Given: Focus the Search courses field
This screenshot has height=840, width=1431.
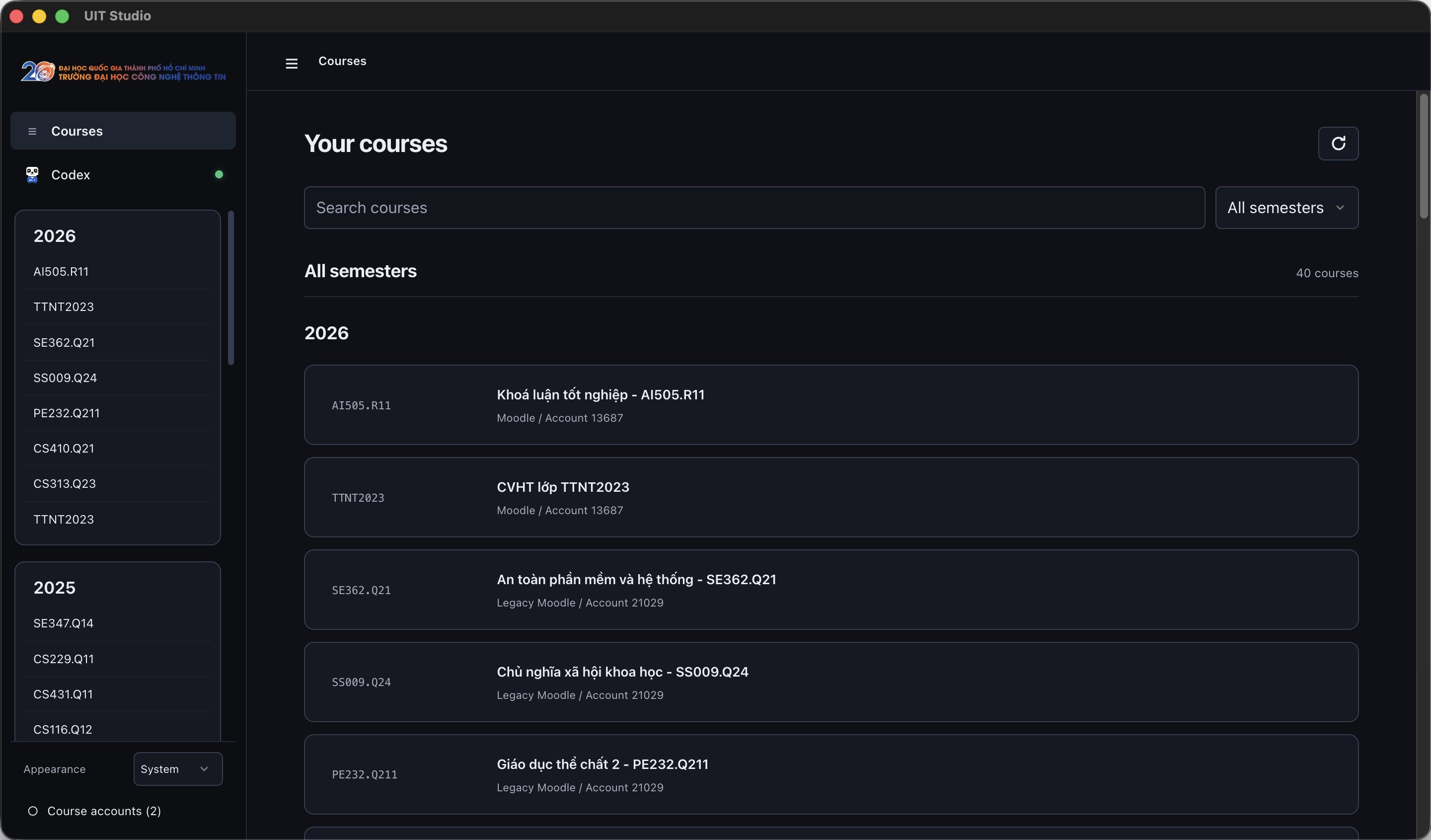Looking at the screenshot, I should pos(754,208).
